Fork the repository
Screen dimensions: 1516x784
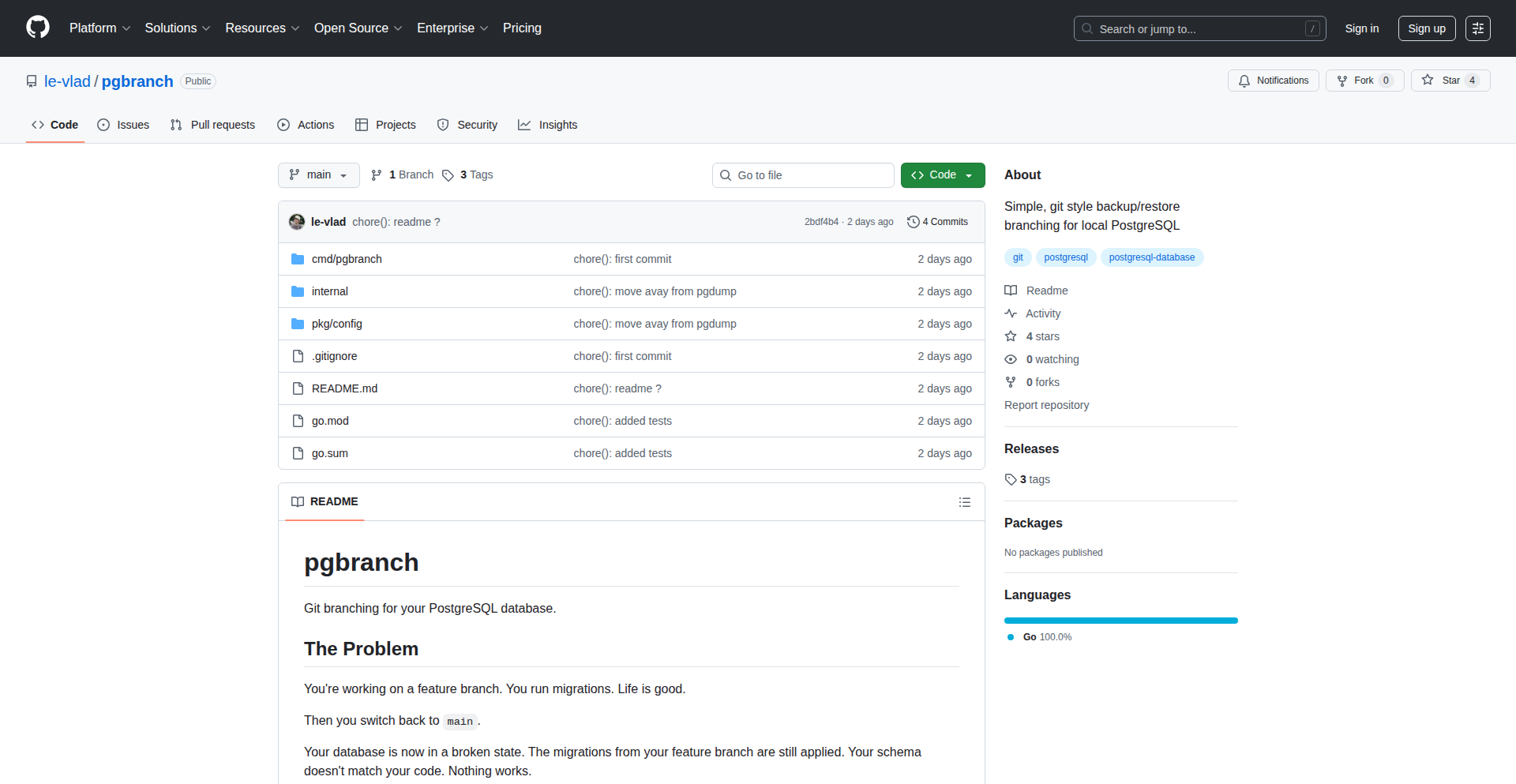[1364, 80]
